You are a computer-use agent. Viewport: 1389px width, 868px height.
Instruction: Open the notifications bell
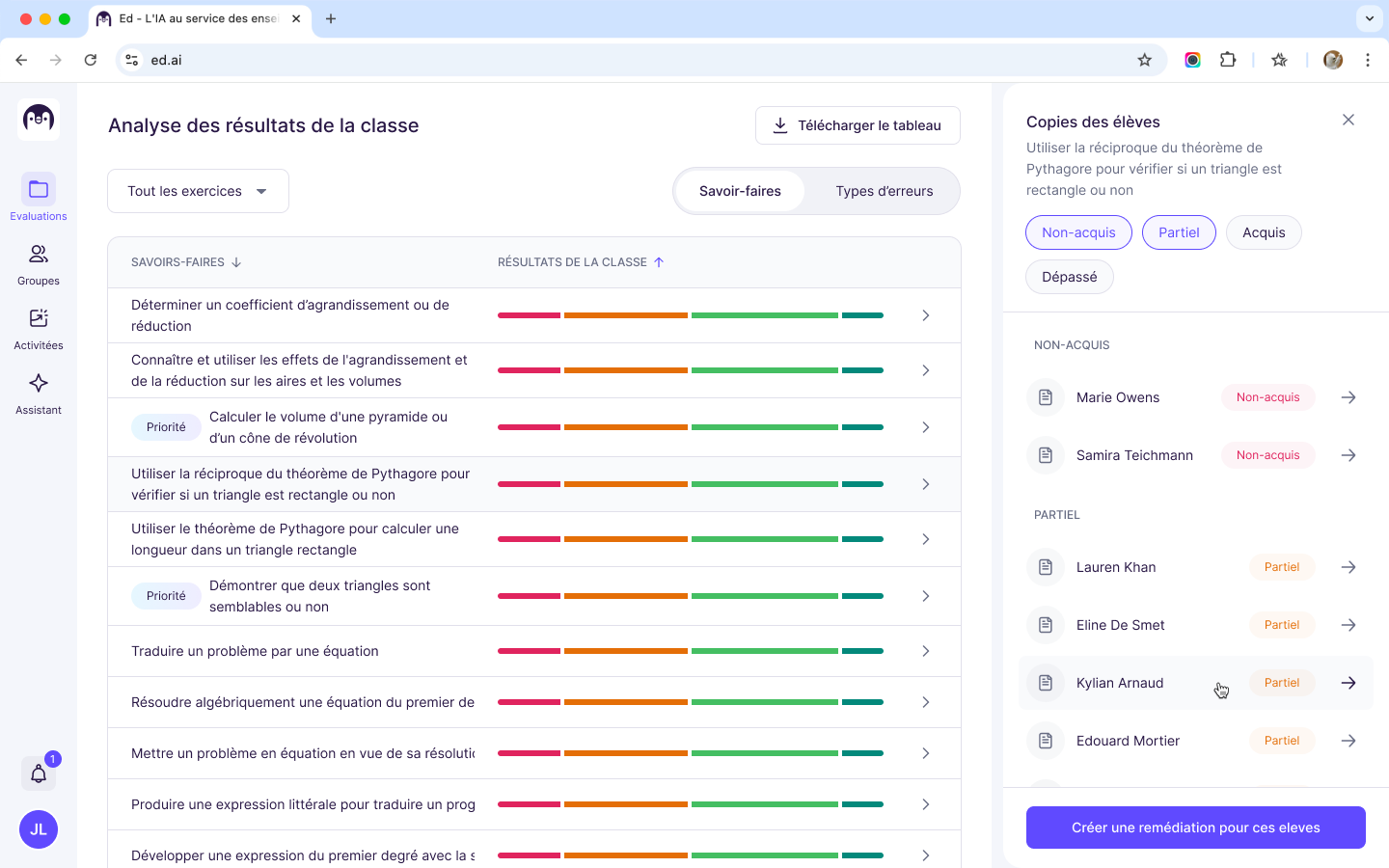(x=39, y=773)
